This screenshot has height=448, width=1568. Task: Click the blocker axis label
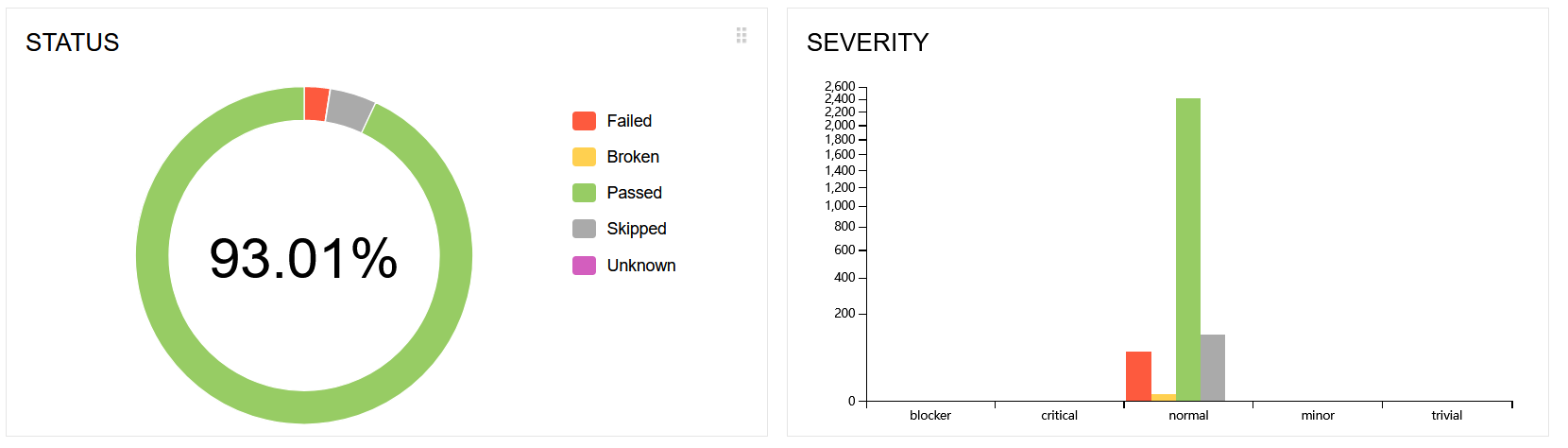coord(930,416)
